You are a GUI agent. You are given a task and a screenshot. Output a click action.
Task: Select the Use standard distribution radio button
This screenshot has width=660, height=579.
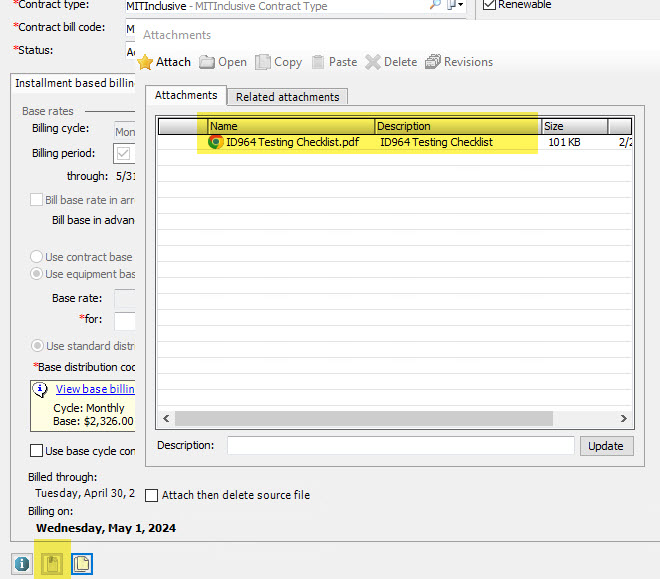37,346
